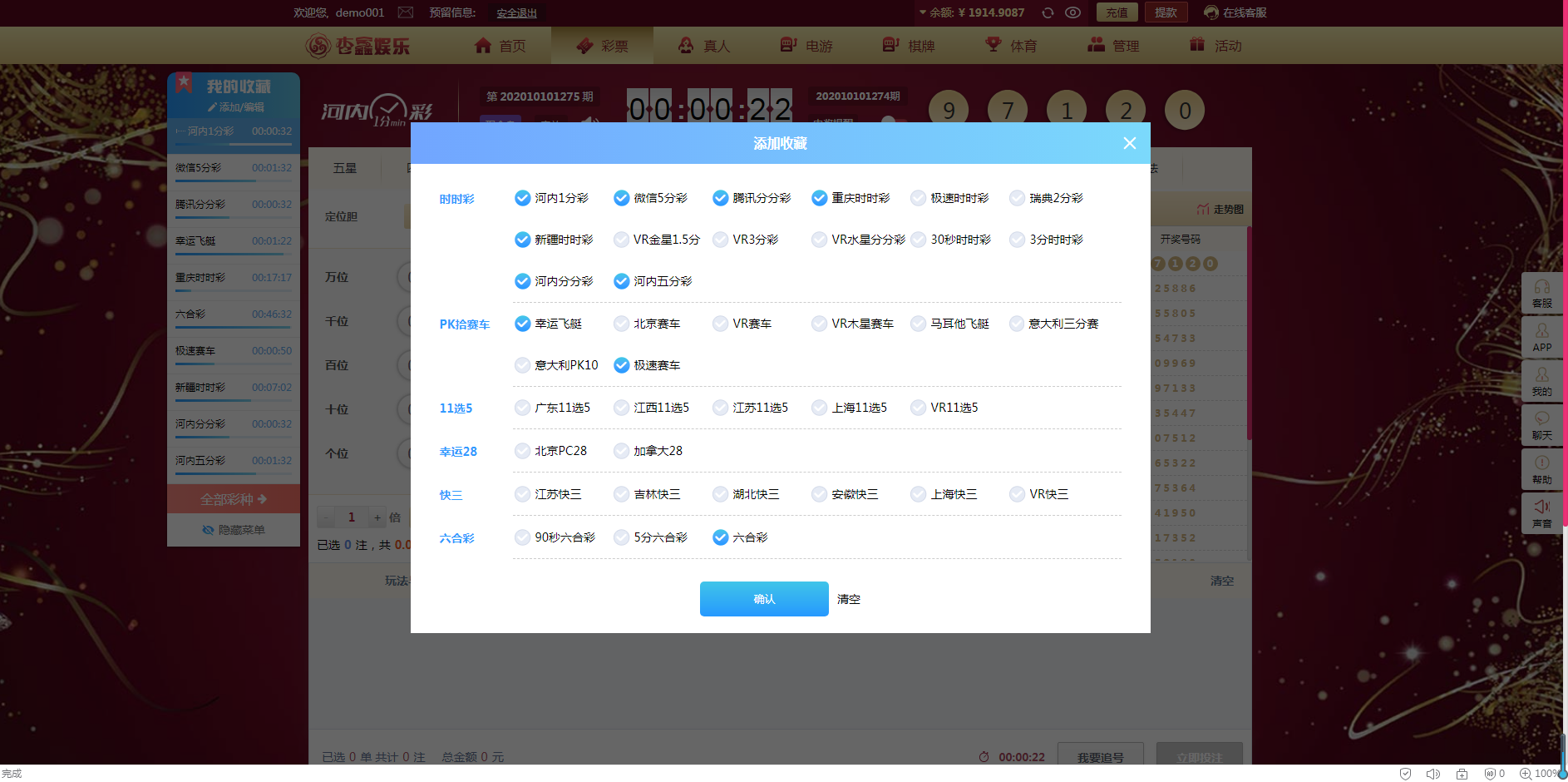Toggle balance visibility eye icon

click(x=1073, y=12)
